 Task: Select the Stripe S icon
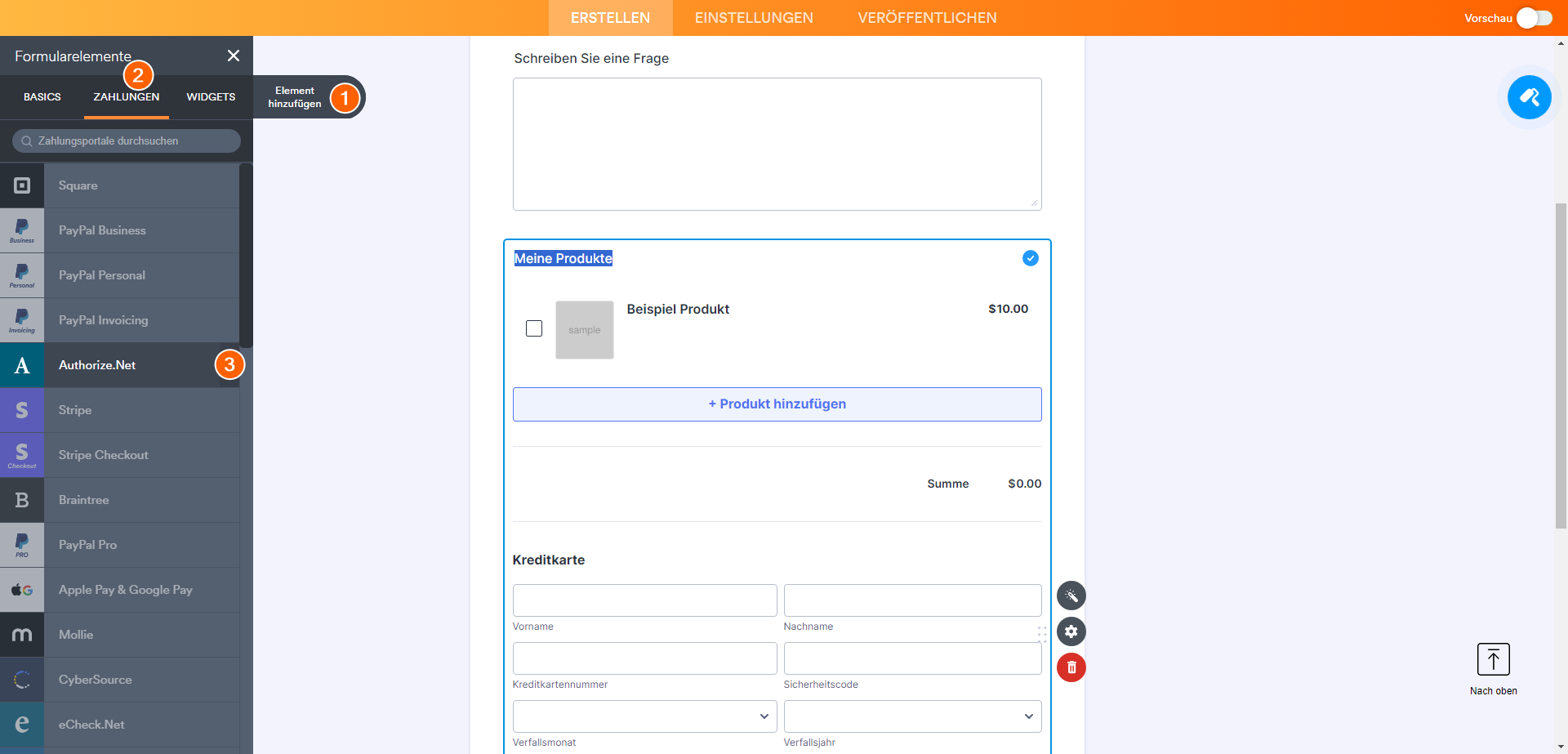pos(22,410)
